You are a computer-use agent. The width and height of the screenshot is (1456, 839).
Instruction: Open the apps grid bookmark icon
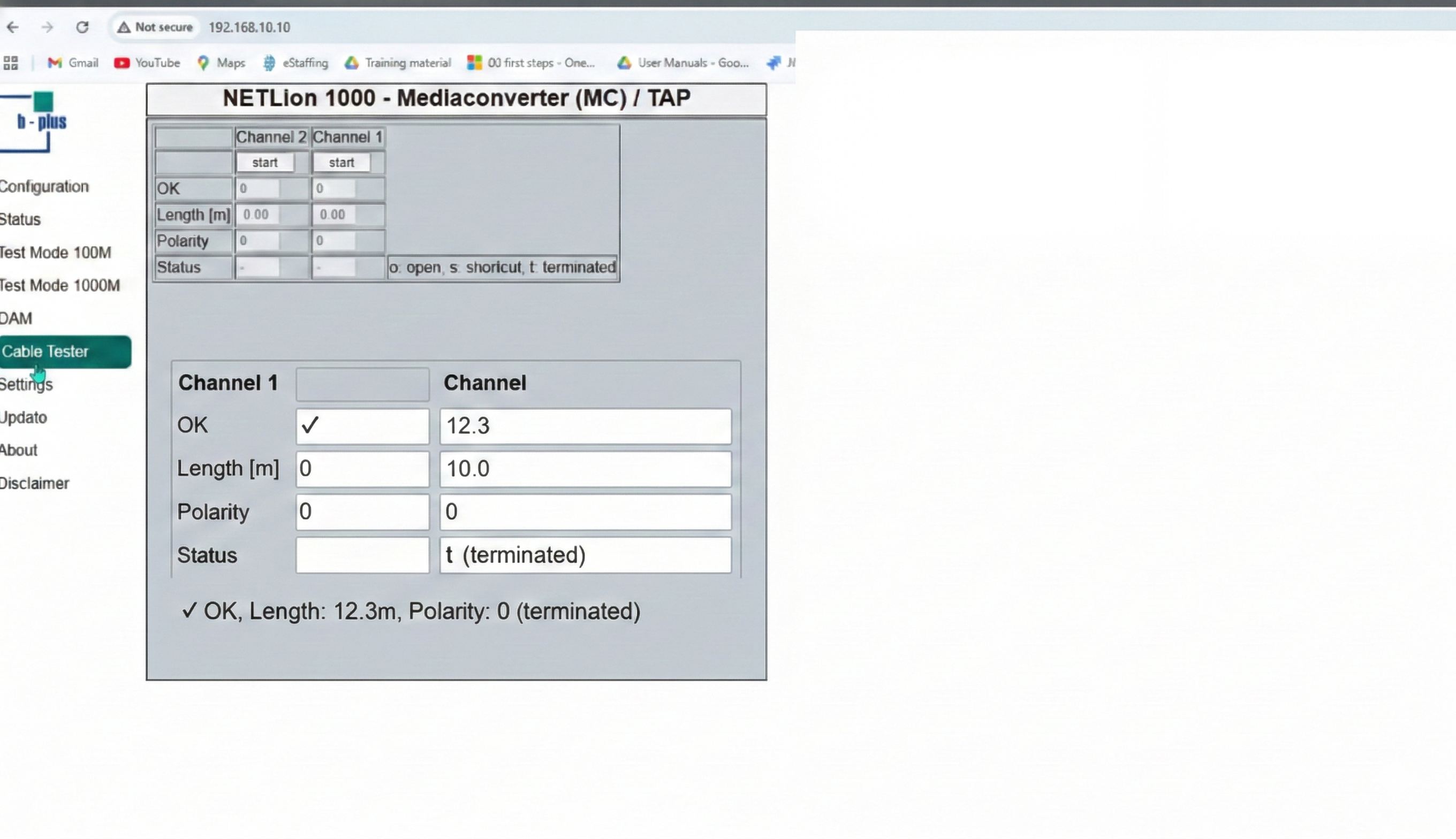pyautogui.click(x=11, y=63)
